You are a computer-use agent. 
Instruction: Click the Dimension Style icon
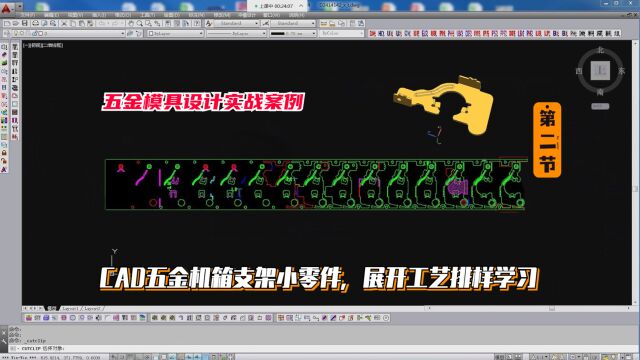coord(265,24)
